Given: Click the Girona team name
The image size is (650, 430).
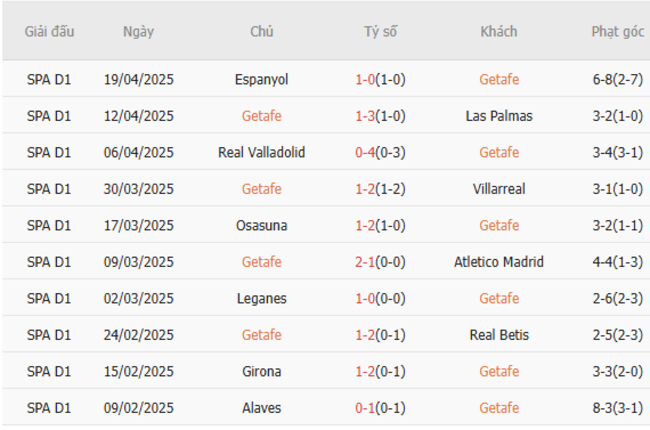Looking at the screenshot, I should [262, 372].
